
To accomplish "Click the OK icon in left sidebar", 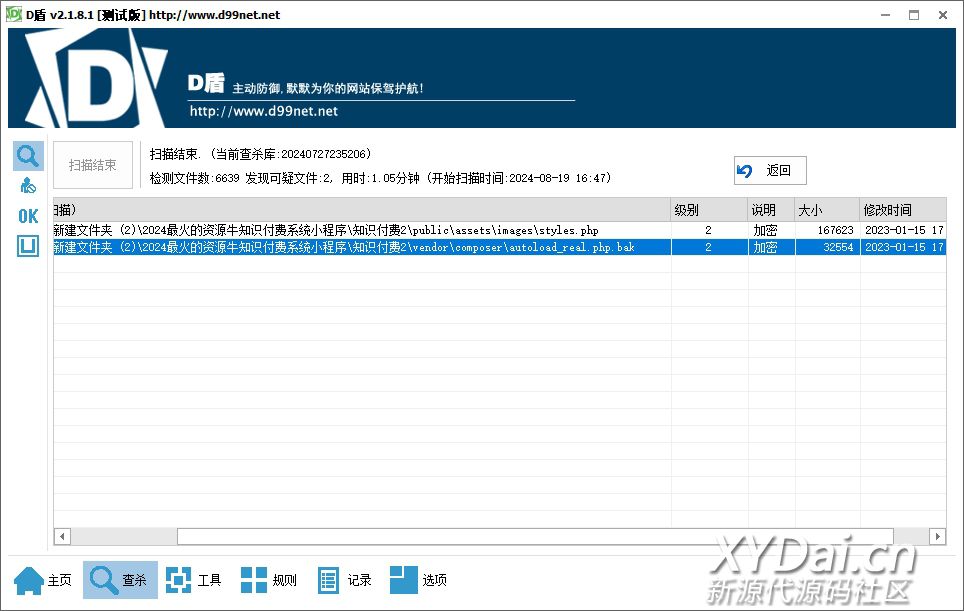I will click(x=28, y=216).
